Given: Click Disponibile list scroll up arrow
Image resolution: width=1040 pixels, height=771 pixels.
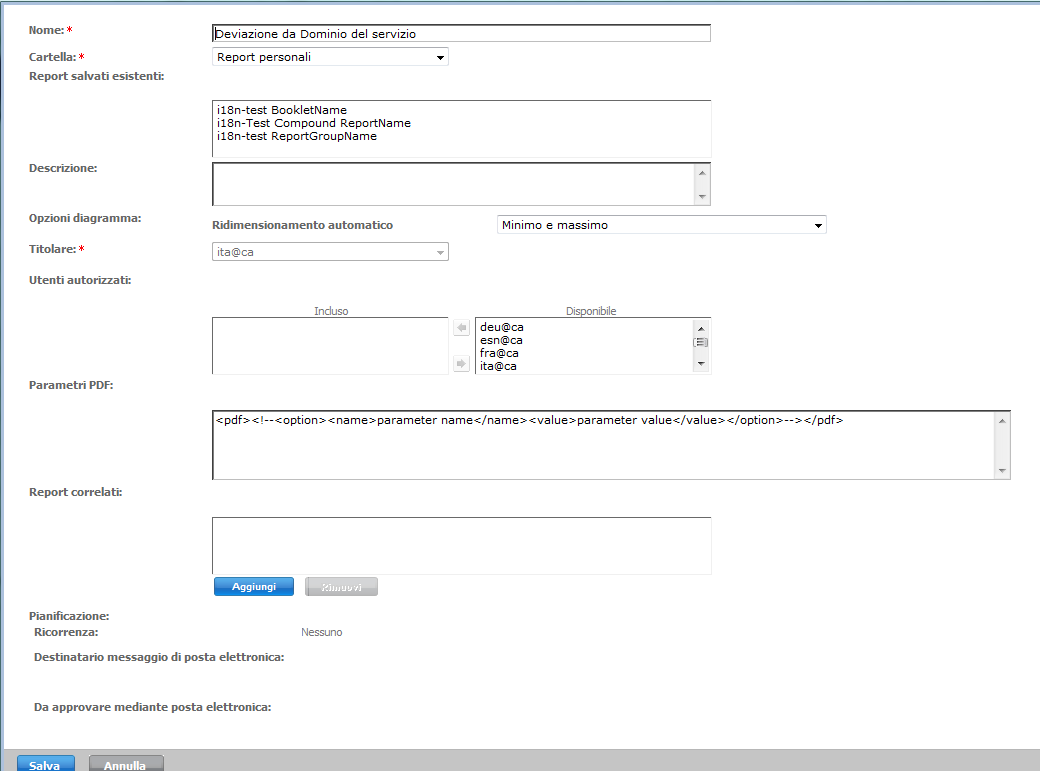Looking at the screenshot, I should pos(701,328).
